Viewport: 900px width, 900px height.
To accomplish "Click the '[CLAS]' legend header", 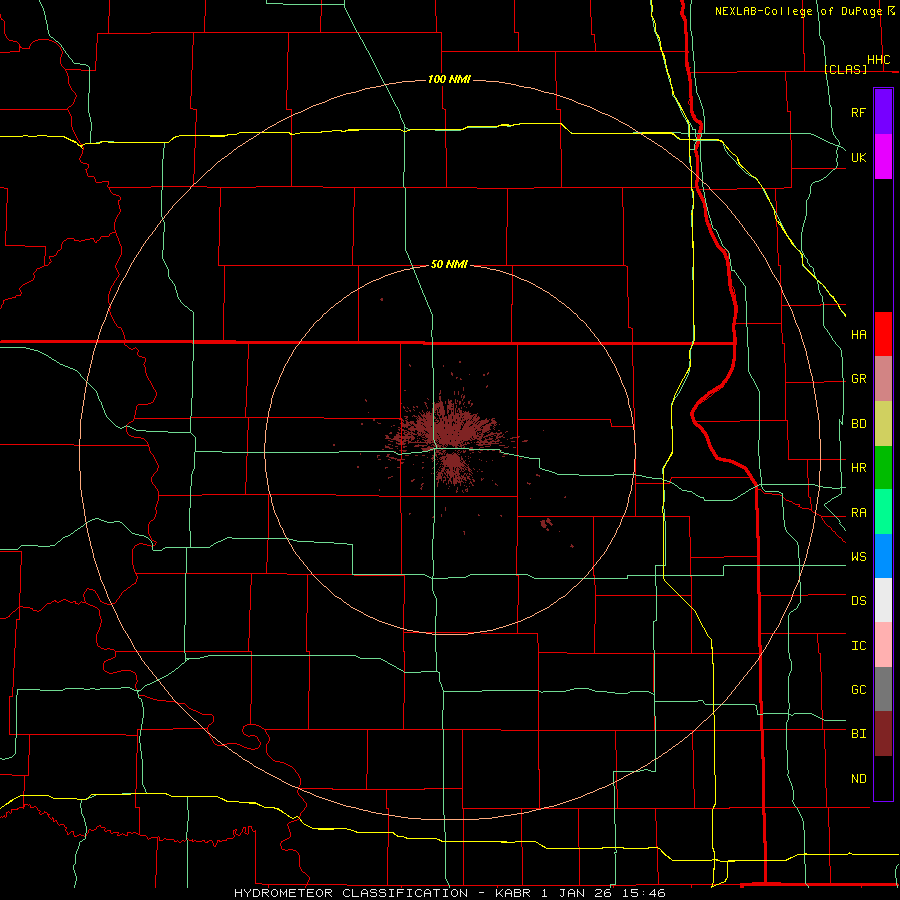I will [x=846, y=69].
